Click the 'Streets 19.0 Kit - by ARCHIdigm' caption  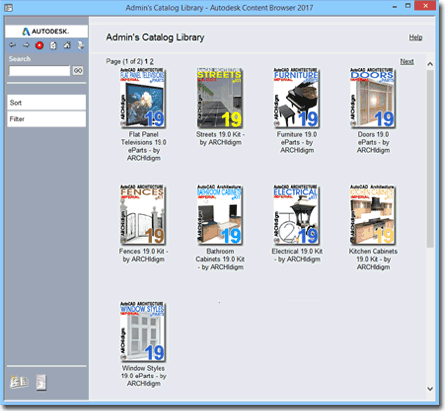point(220,138)
